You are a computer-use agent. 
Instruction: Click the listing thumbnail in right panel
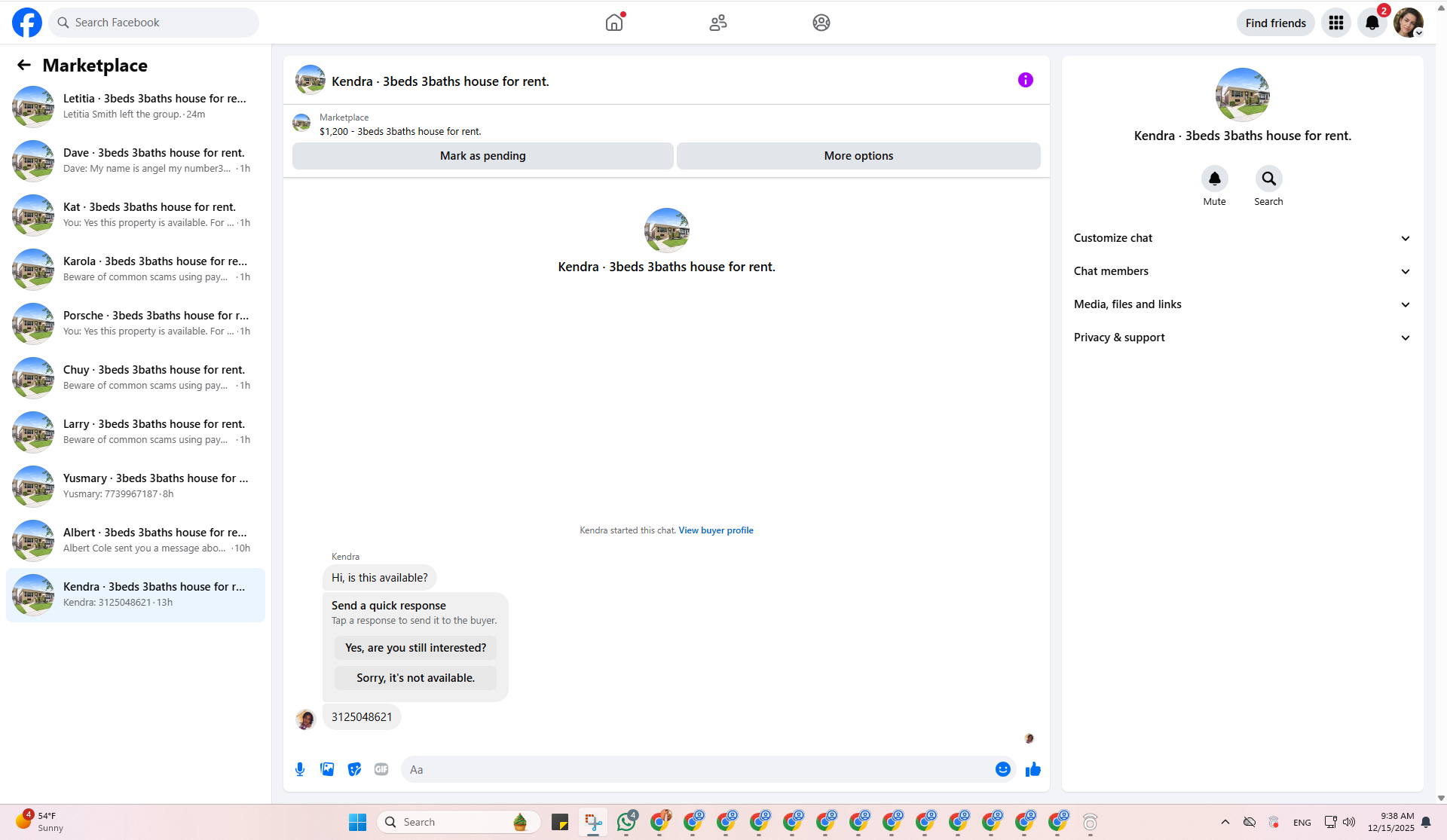[1242, 95]
